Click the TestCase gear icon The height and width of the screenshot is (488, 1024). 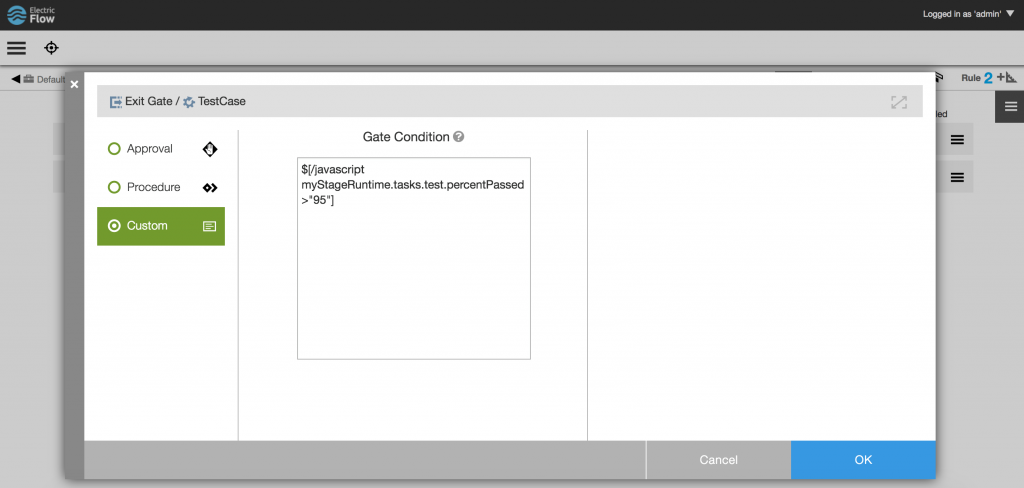click(189, 102)
